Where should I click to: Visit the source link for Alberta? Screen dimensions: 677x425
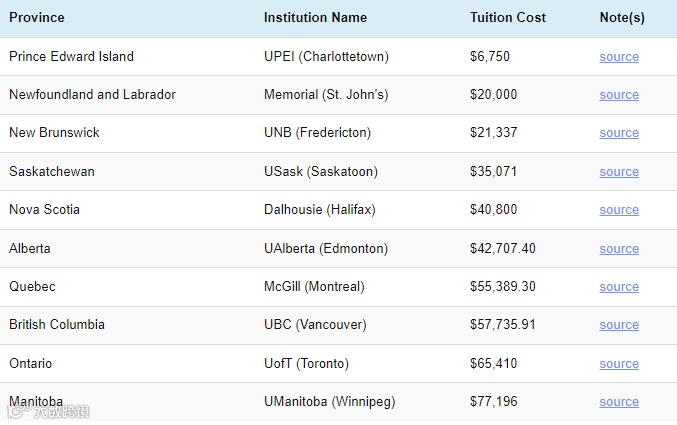[619, 249]
